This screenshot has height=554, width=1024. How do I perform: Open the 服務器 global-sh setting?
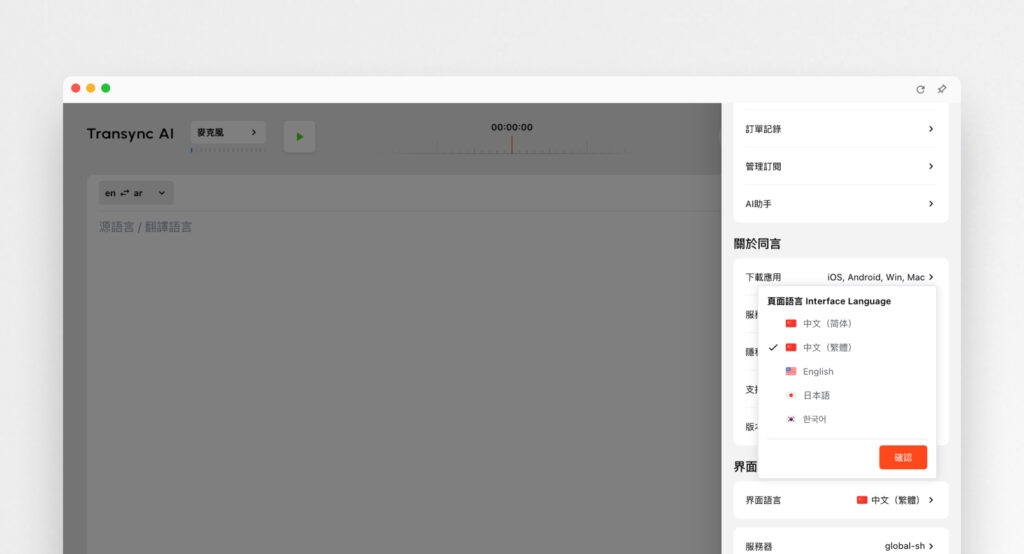coord(840,546)
